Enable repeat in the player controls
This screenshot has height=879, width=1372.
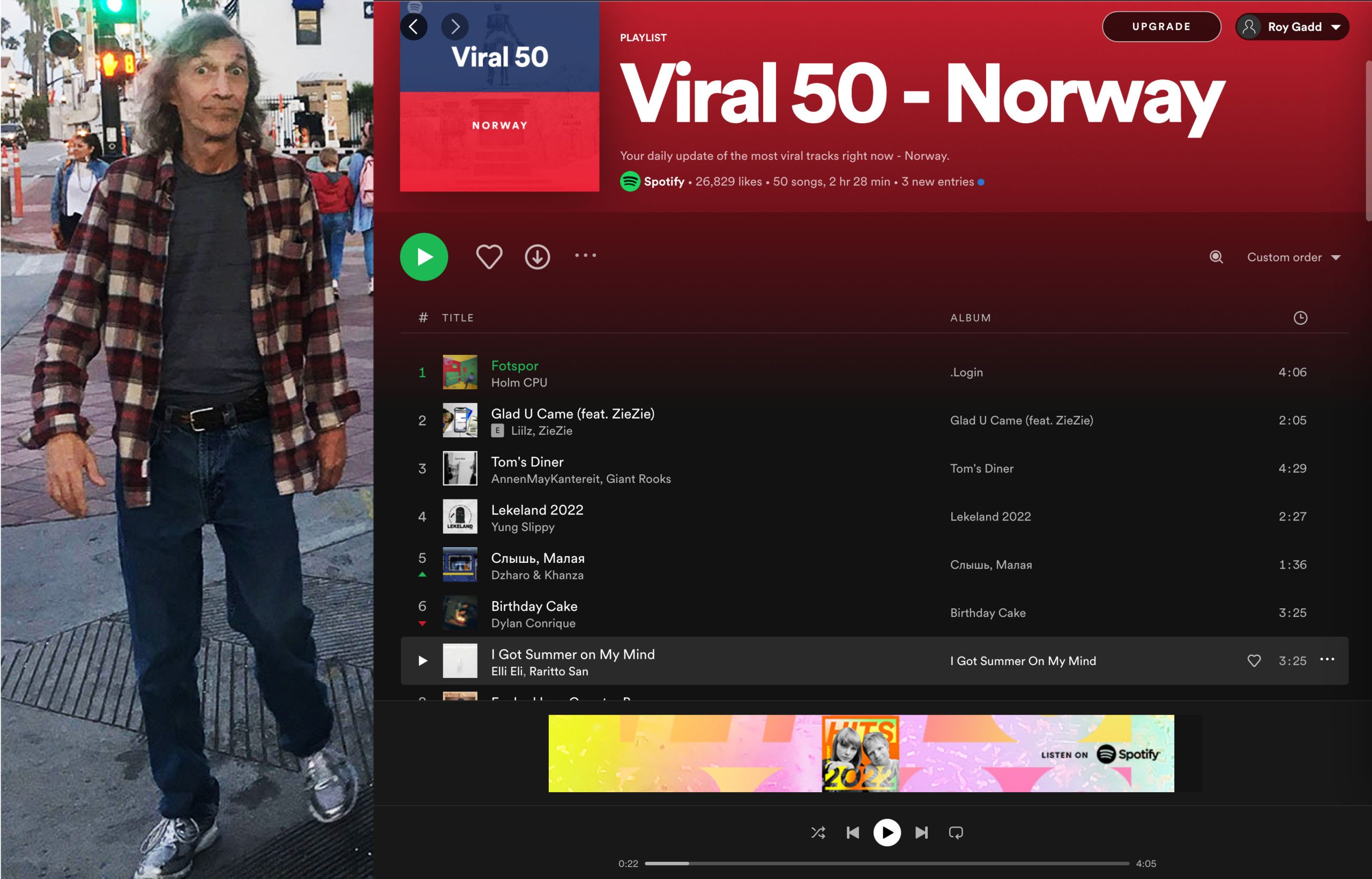click(956, 832)
